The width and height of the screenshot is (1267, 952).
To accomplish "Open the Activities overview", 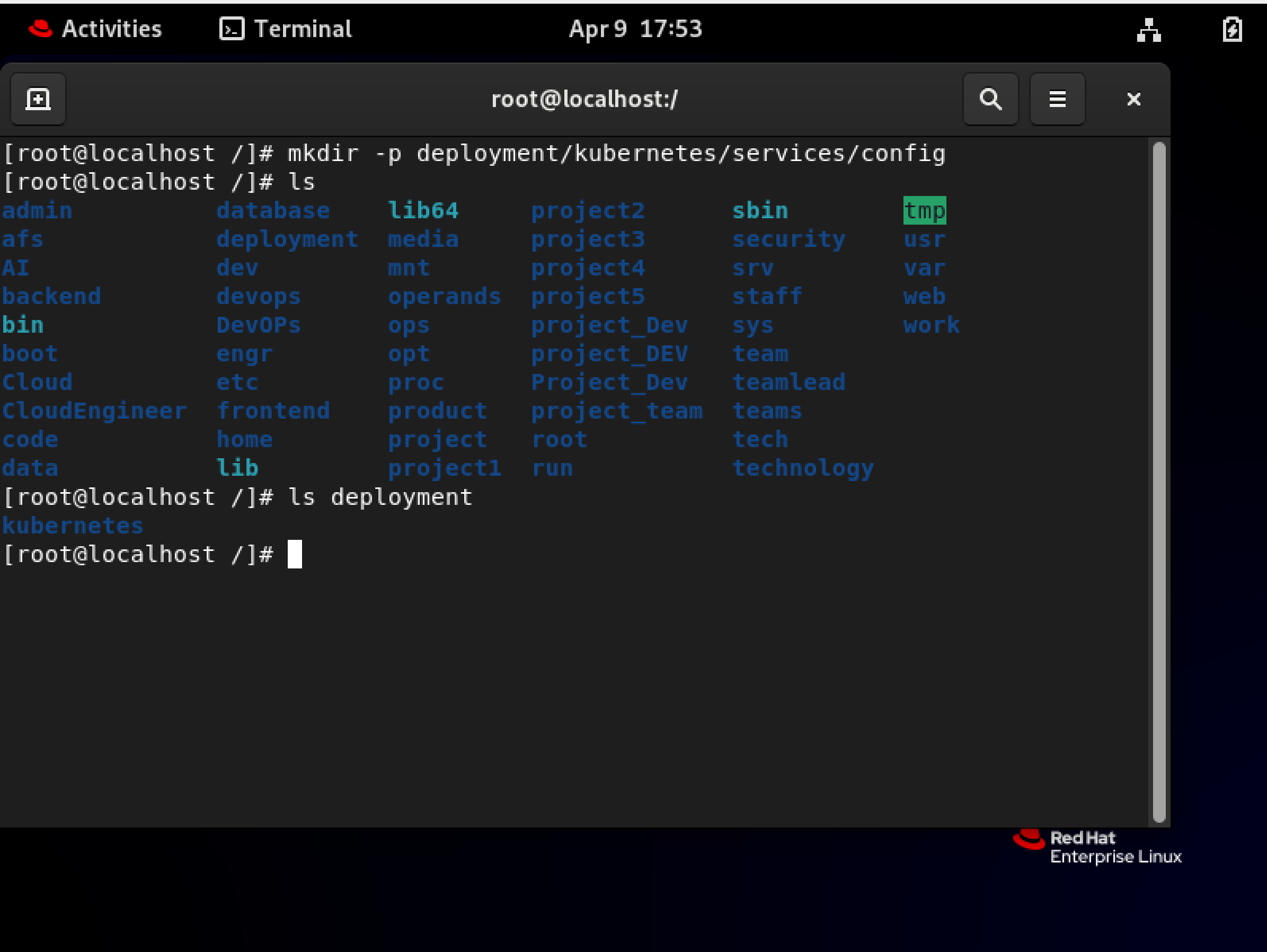I will click(x=95, y=29).
